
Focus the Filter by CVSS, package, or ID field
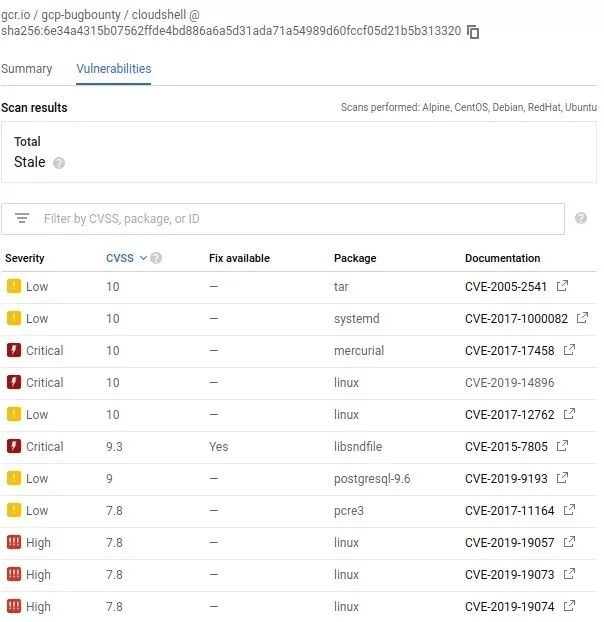click(283, 219)
